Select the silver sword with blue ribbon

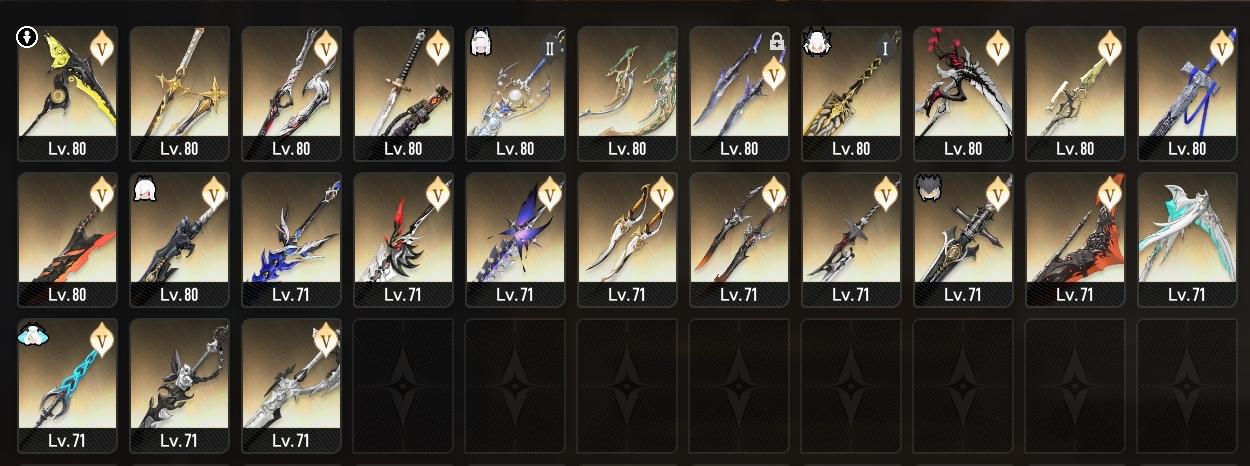tap(1187, 93)
